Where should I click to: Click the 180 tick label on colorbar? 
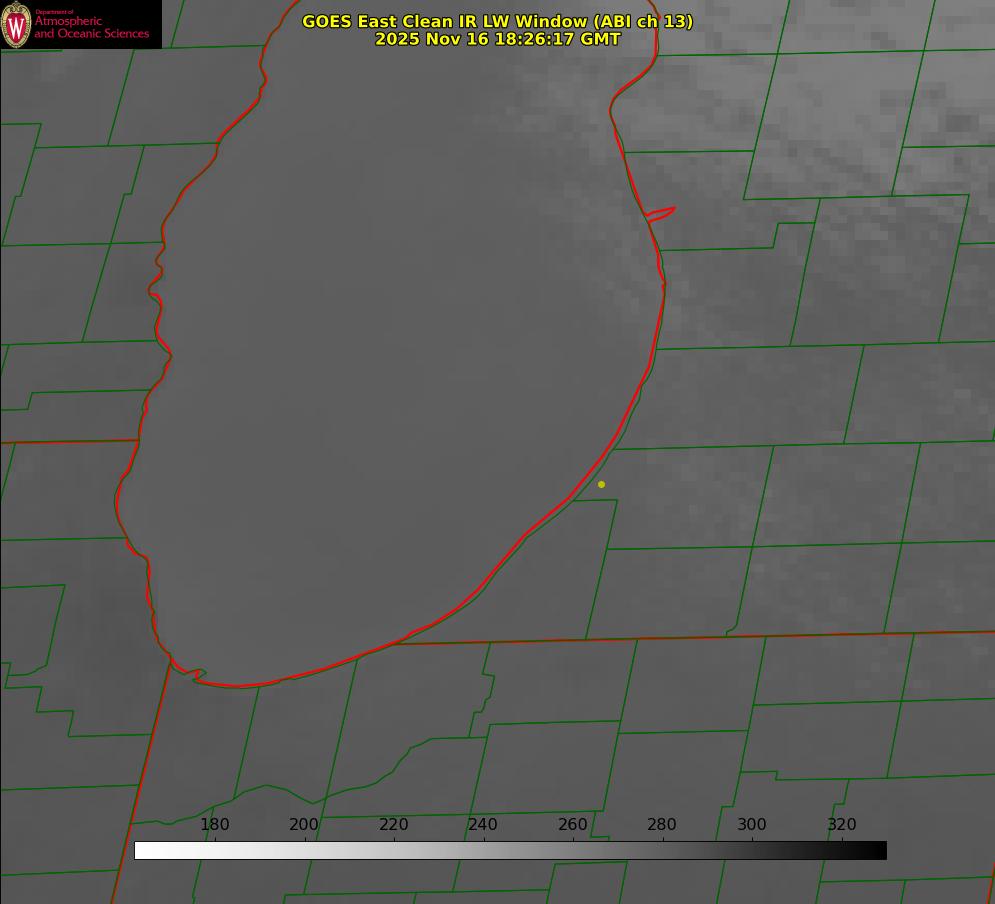tap(215, 825)
